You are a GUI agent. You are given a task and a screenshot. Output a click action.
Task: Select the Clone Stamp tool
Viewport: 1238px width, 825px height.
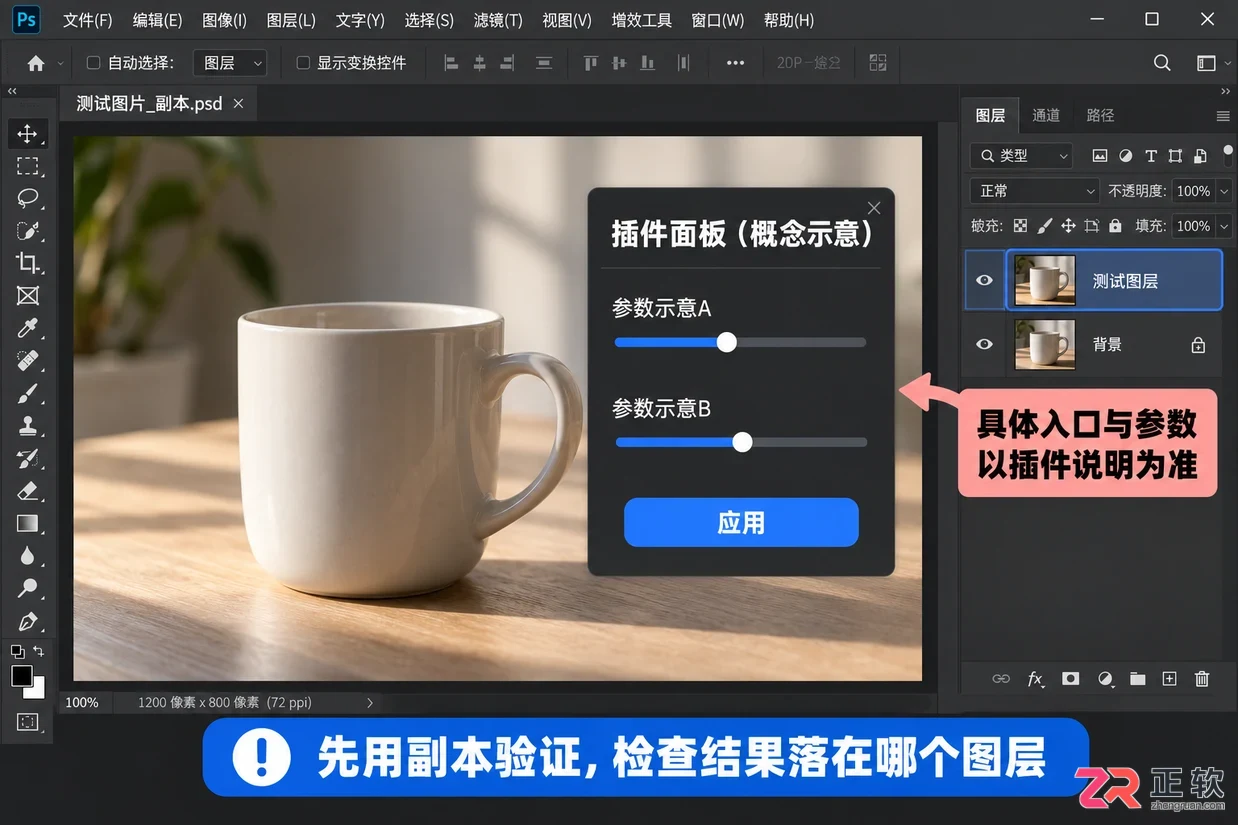(27, 426)
